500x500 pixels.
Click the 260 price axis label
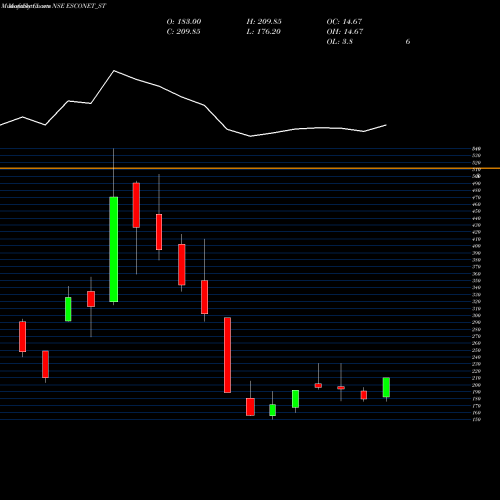[476, 343]
